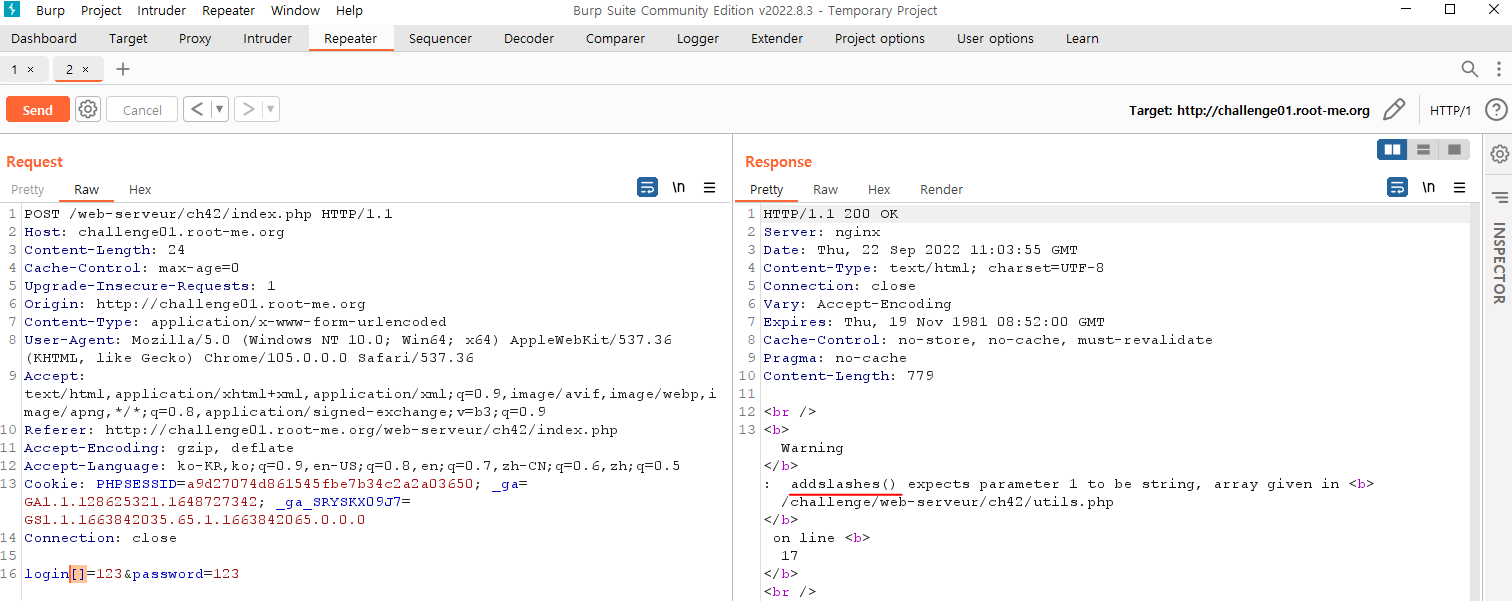Open Request panel hamburger menu
The width and height of the screenshot is (1512, 601).
tap(709, 187)
